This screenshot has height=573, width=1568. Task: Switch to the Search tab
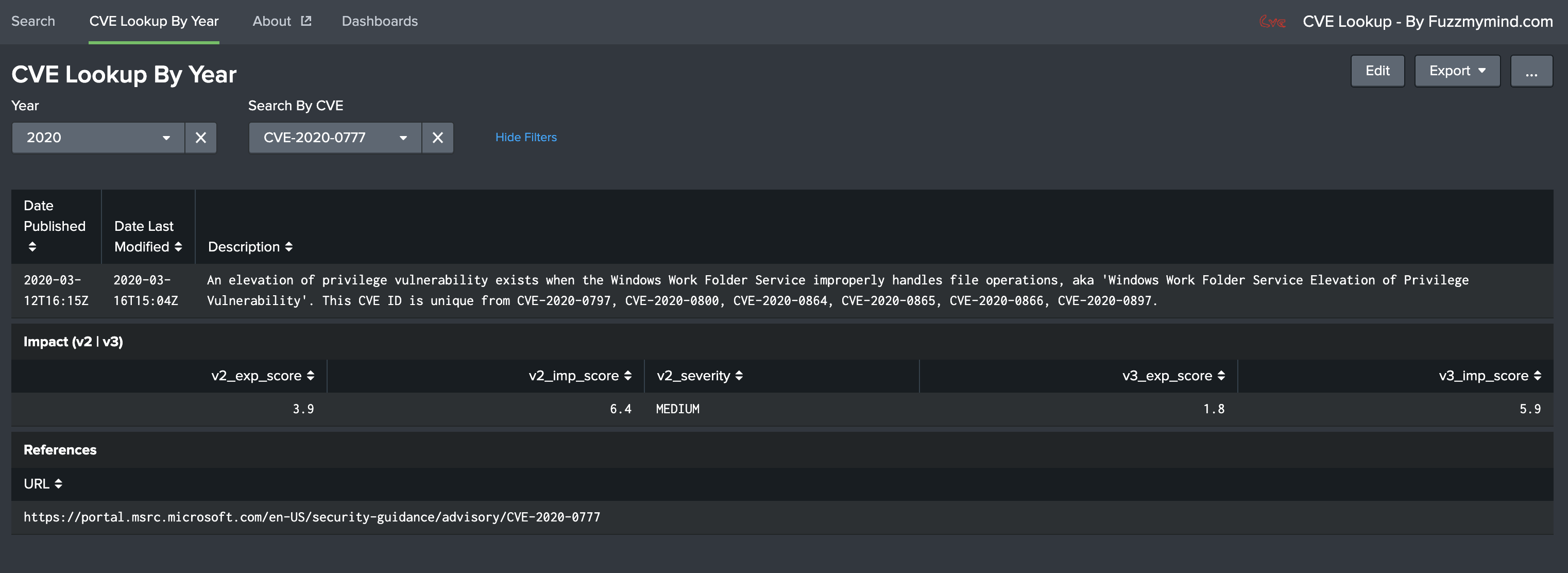pos(33,21)
